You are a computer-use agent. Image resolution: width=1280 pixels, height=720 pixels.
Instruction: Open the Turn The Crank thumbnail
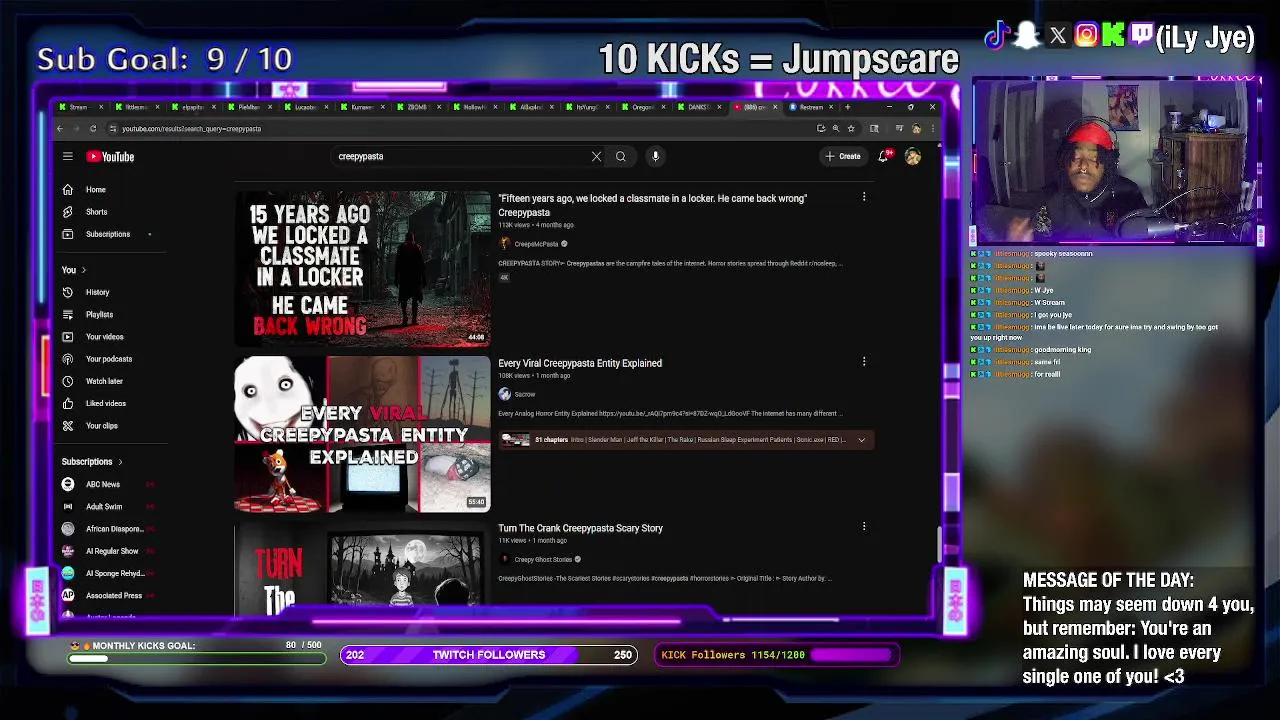click(x=362, y=567)
